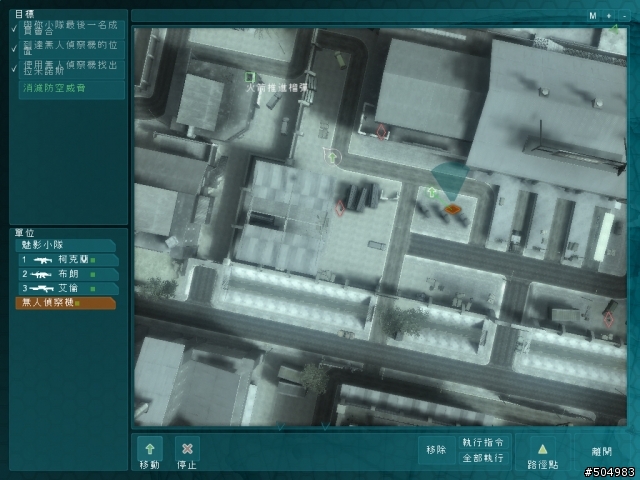The width and height of the screenshot is (640, 480).
Task: Open the 使用無人偵察機找出拉米諾斯 objective
Action: tap(71, 69)
